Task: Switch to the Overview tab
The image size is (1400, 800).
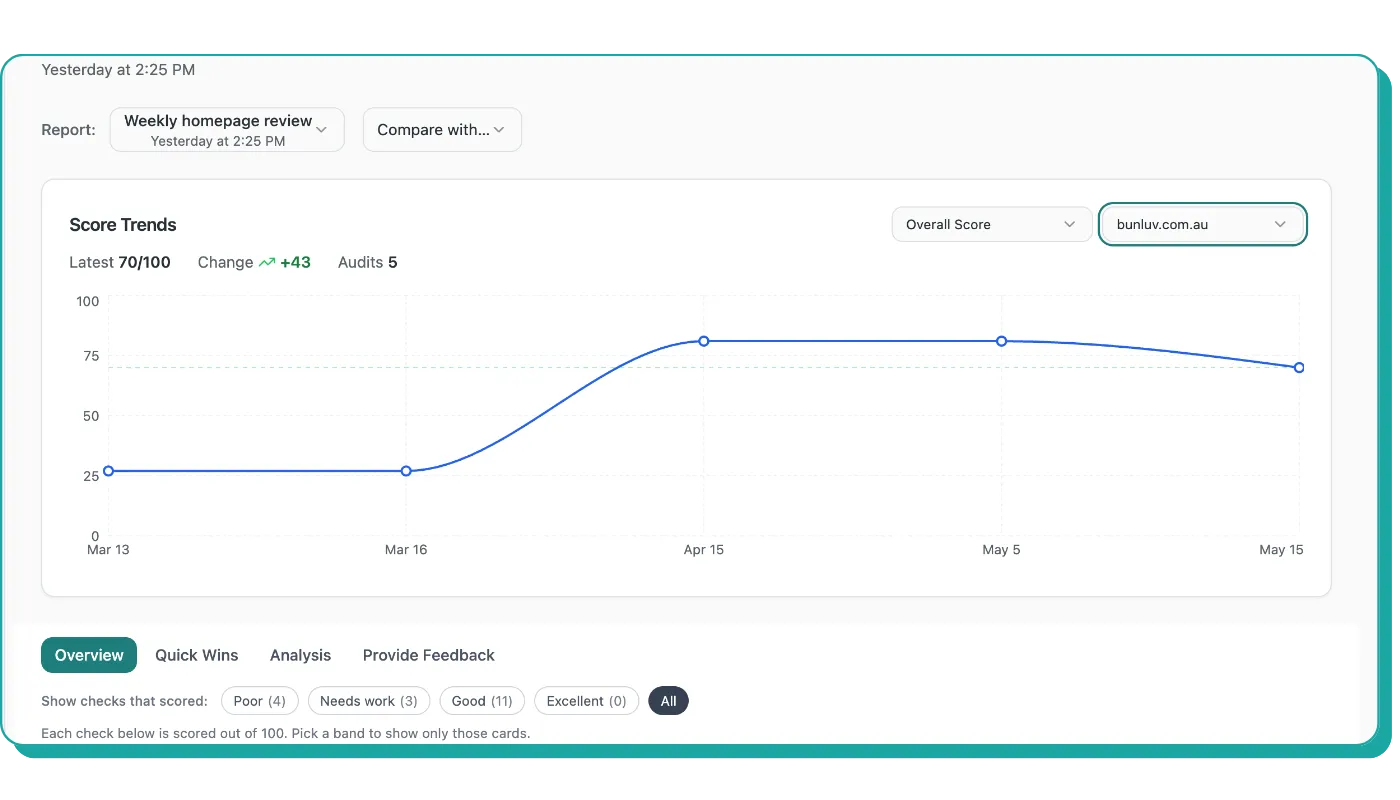Action: (x=89, y=655)
